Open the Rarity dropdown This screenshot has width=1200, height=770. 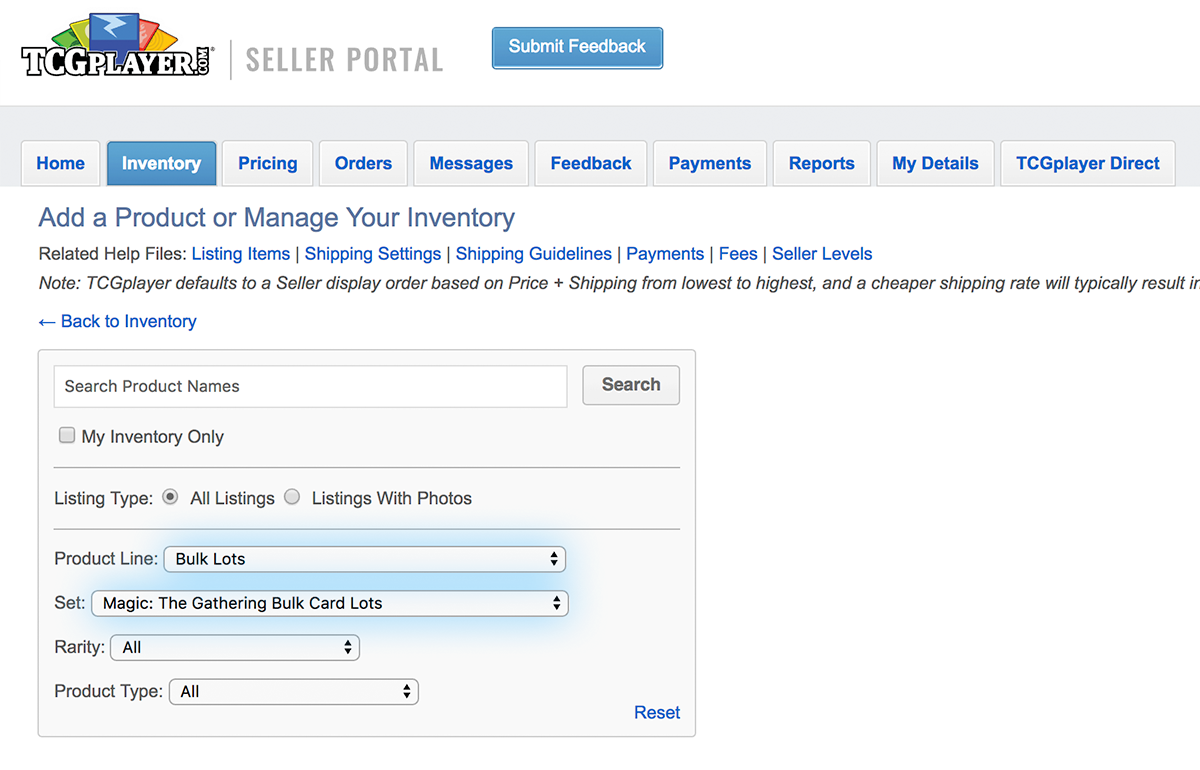coord(235,647)
